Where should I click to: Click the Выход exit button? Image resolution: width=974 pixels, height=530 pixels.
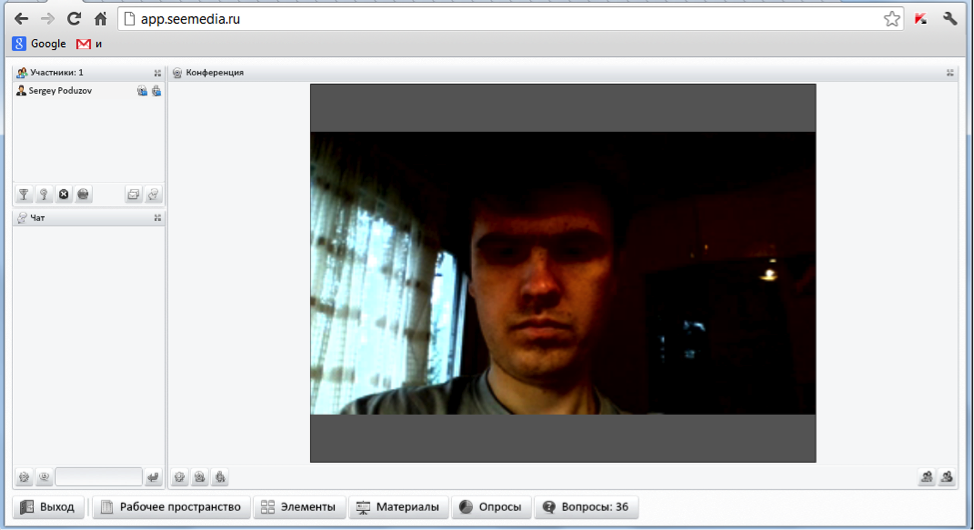pyautogui.click(x=48, y=507)
